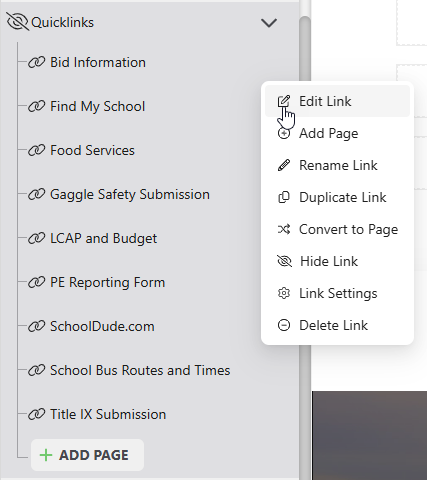Click the circled minus Delete Link icon
Screen dimensions: 427x480
pos(284,325)
